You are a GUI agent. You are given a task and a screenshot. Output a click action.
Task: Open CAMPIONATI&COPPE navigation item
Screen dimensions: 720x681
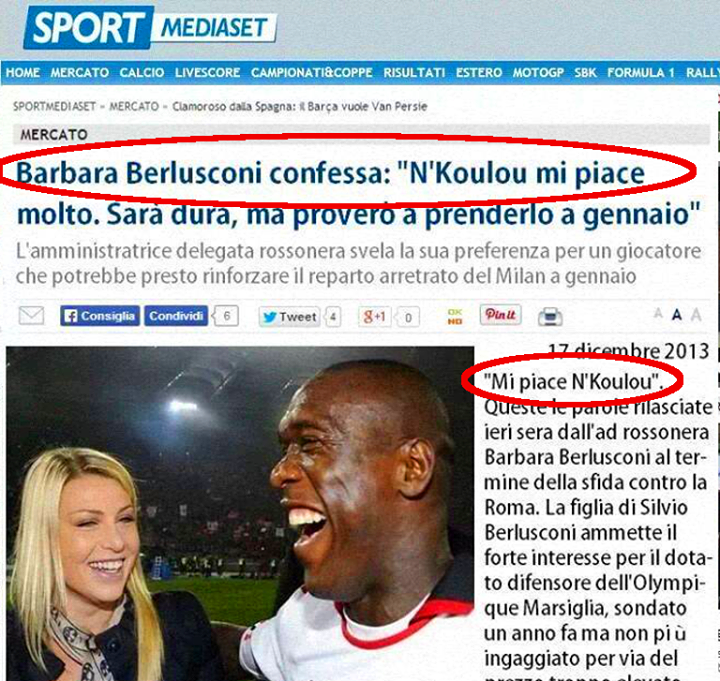[311, 73]
